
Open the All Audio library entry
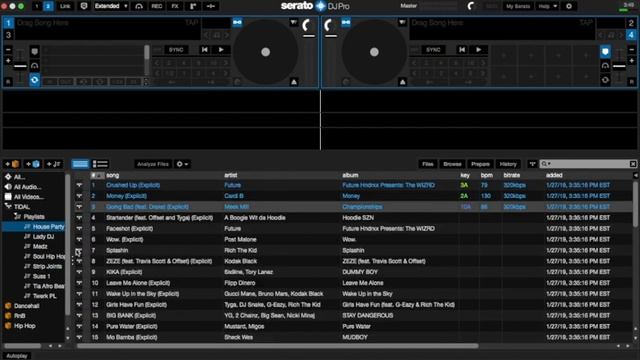(27, 187)
